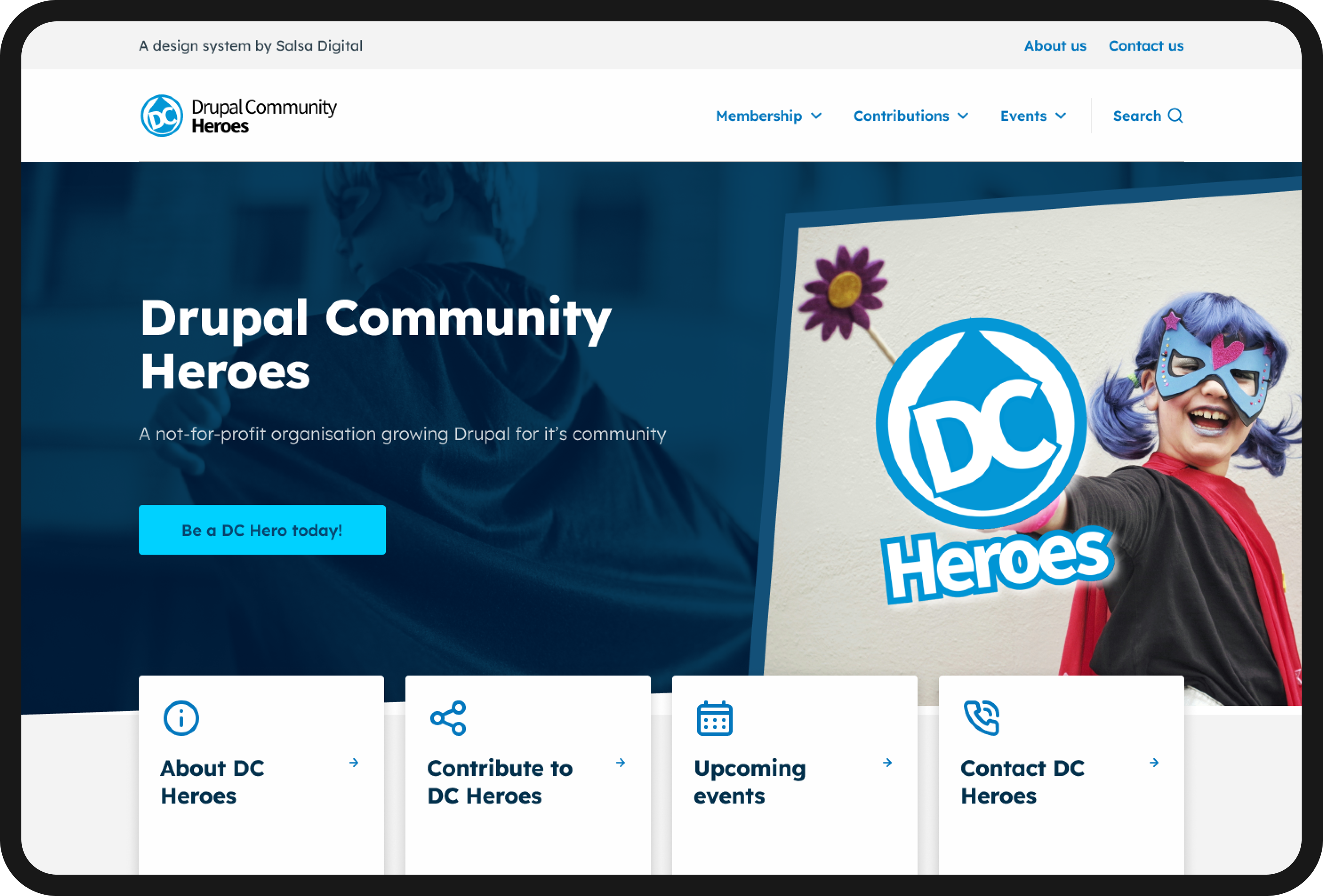Viewport: 1323px width, 896px height.
Task: Click the arrow on Contribute to DC Heroes card
Action: coord(621,764)
